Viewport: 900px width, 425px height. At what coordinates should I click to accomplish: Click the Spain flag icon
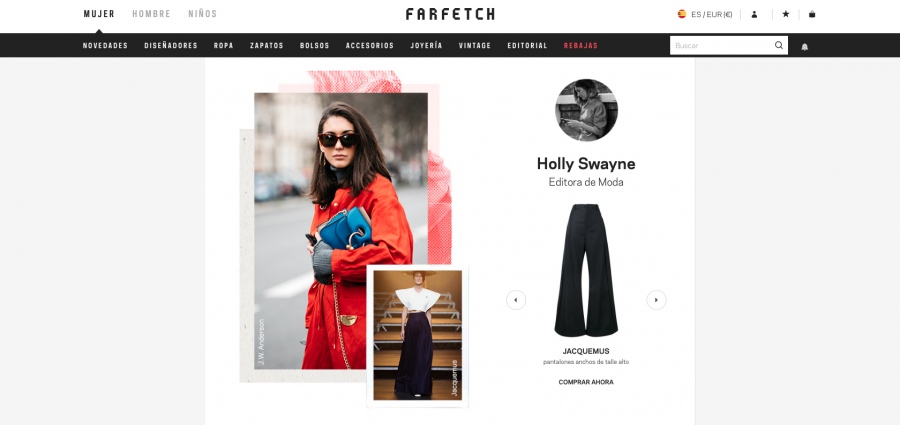(x=682, y=14)
